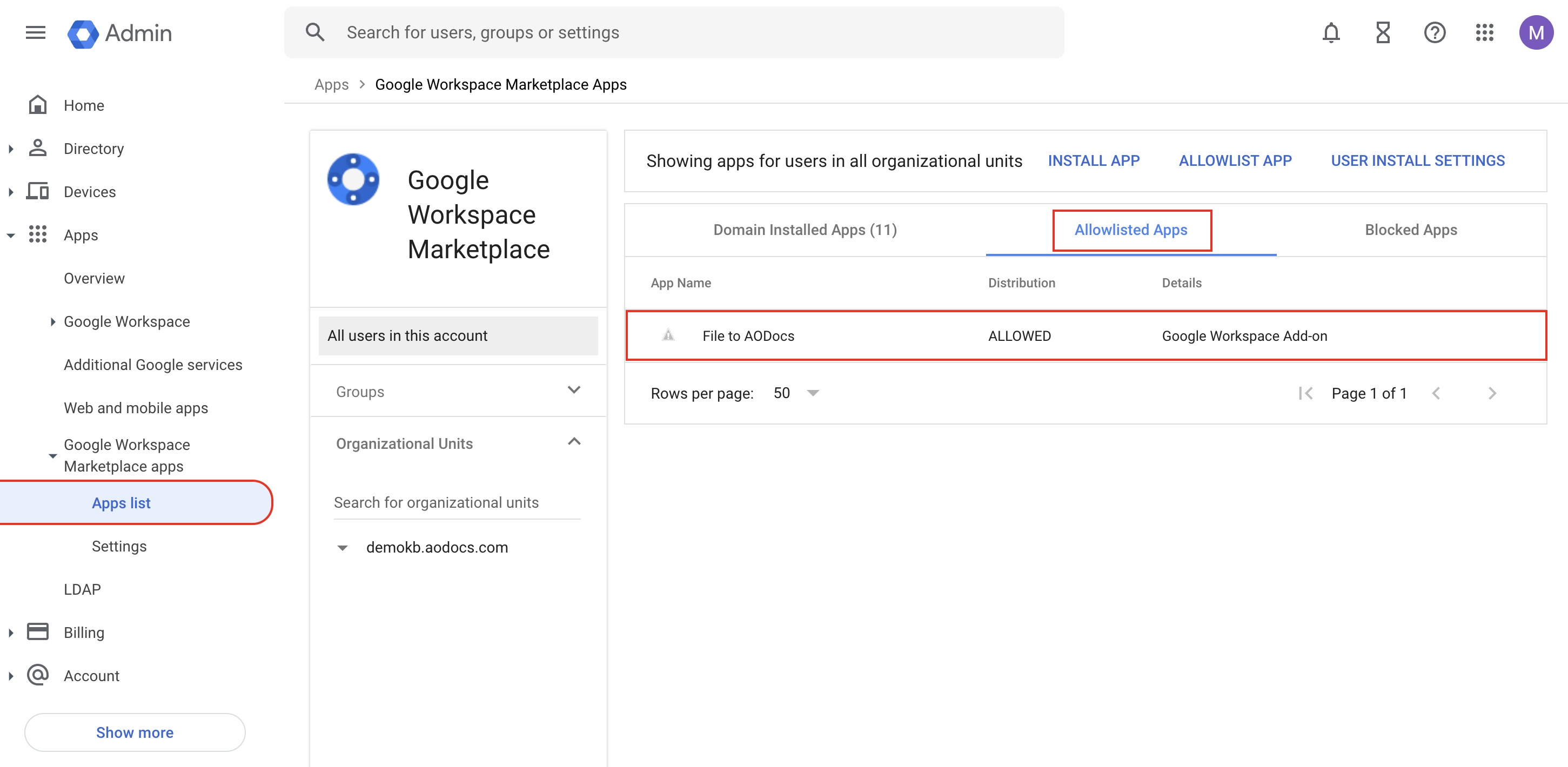
Task: Click the ALLOWLIST APP link
Action: coord(1235,160)
